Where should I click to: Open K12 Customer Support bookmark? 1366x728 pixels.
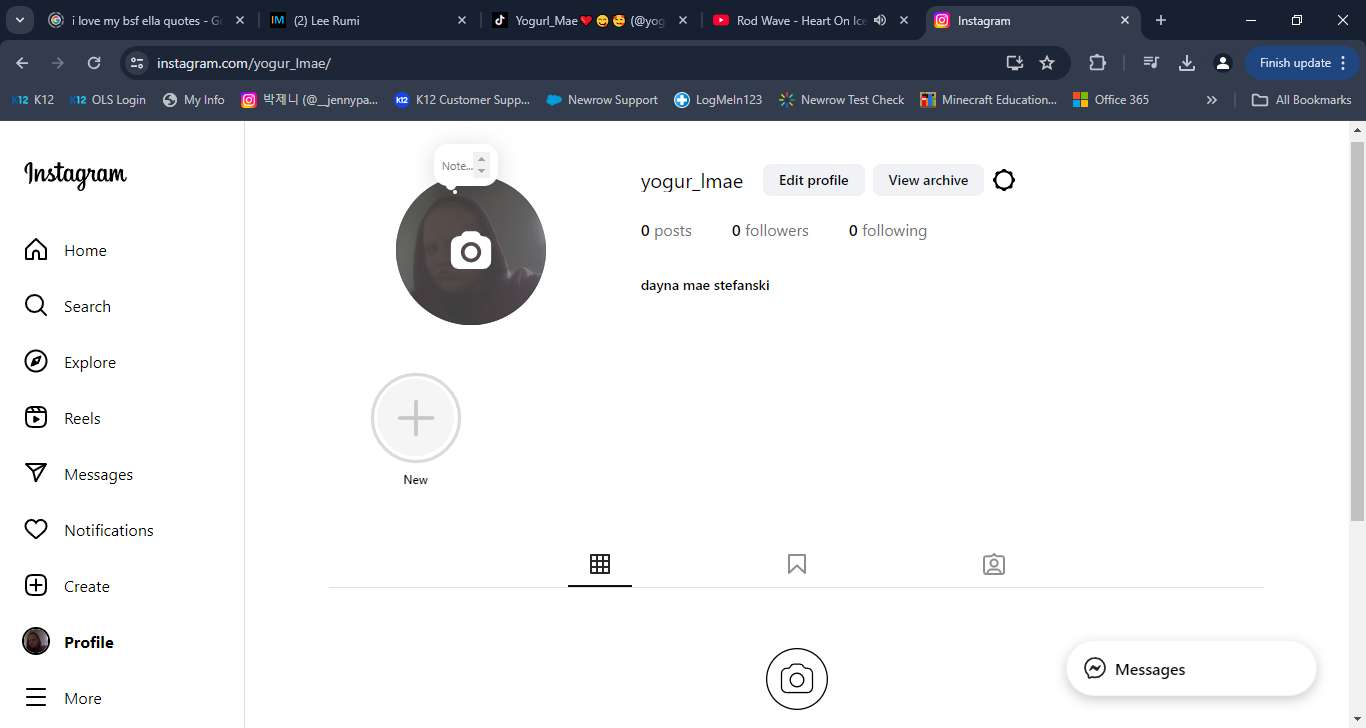[x=462, y=100]
